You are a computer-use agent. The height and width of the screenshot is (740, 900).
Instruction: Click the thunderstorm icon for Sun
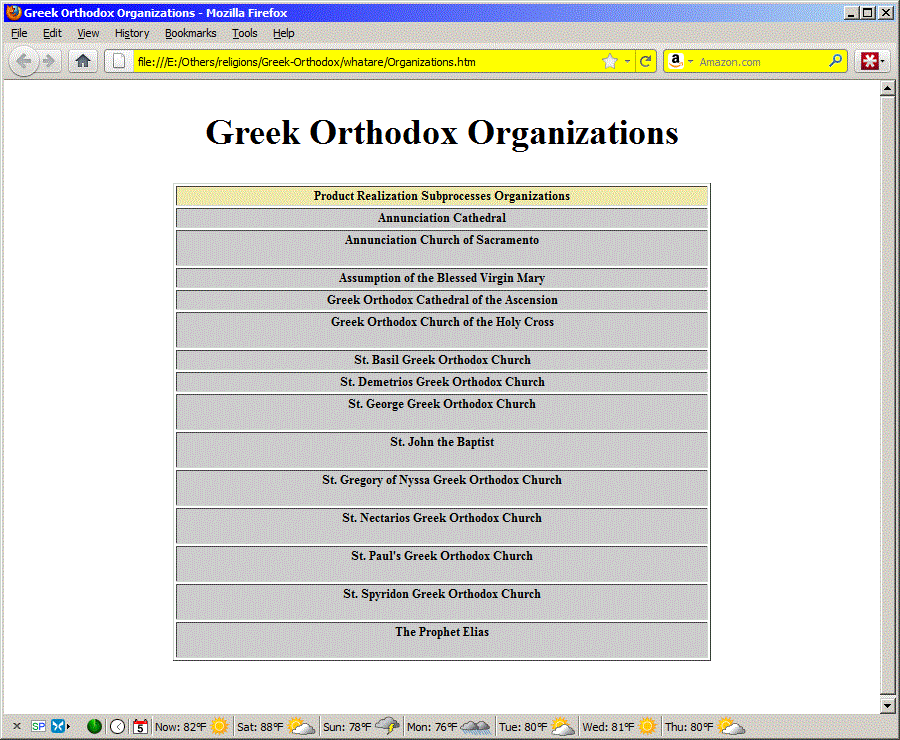click(387, 726)
